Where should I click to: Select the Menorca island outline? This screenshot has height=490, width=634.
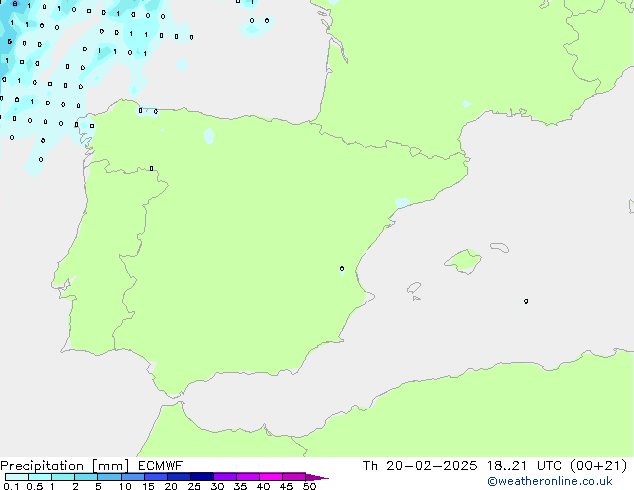pos(498,246)
